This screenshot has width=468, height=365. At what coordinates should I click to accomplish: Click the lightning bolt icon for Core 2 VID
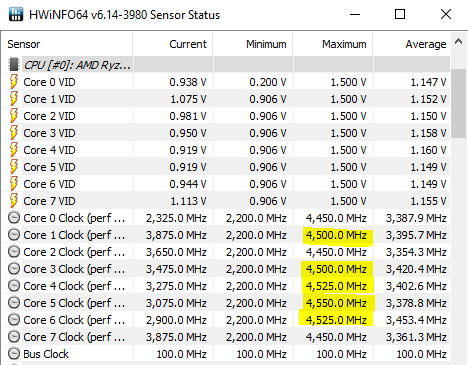coord(14,116)
